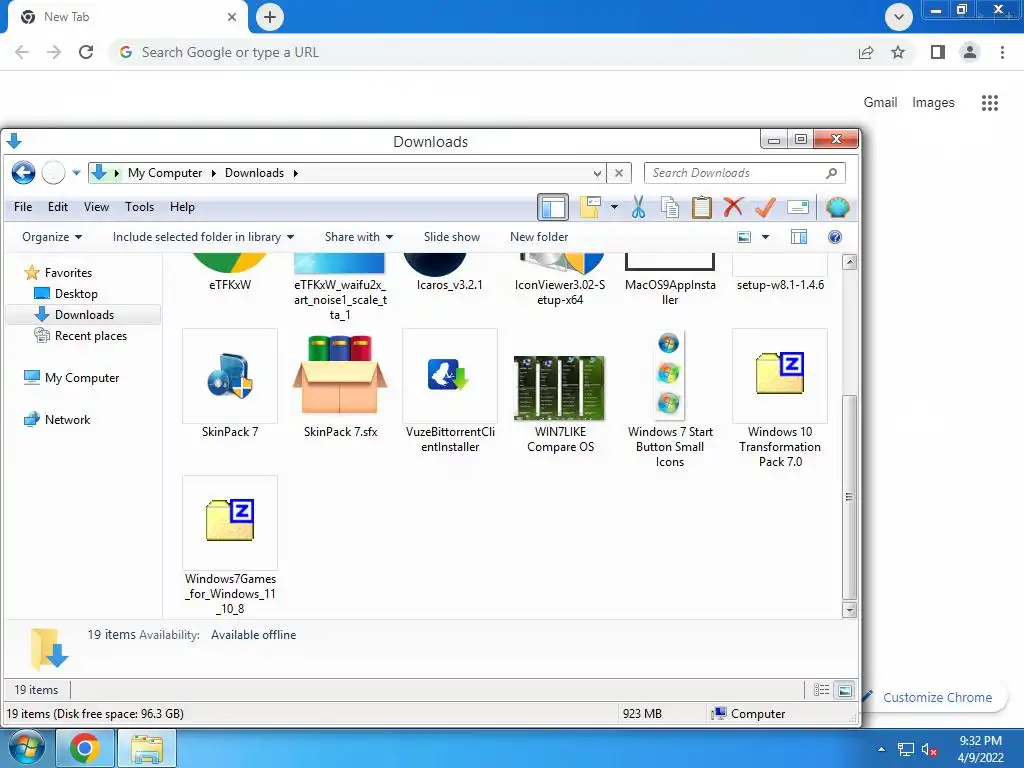Viewport: 1024px width, 768px height.
Task: Select My Computer in the navigation pane
Action: point(82,377)
